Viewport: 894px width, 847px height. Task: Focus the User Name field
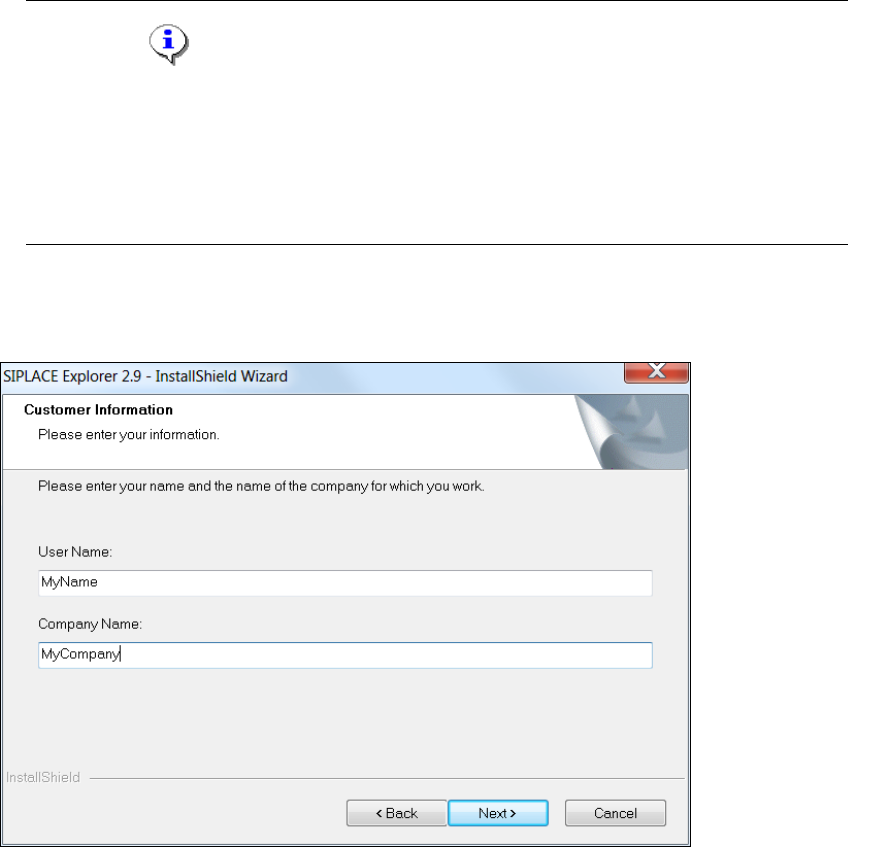pos(345,583)
